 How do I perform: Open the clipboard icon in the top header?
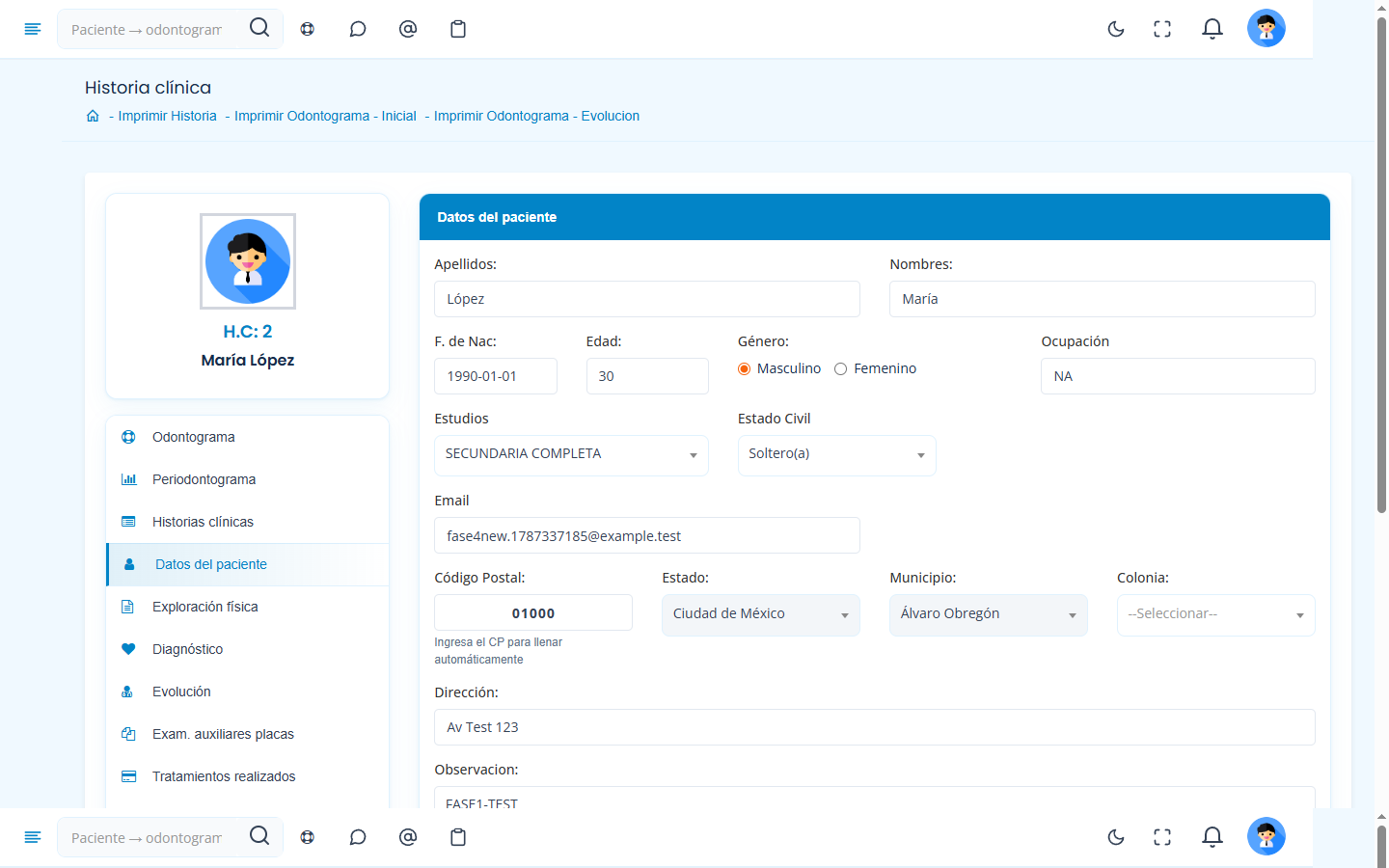(458, 29)
